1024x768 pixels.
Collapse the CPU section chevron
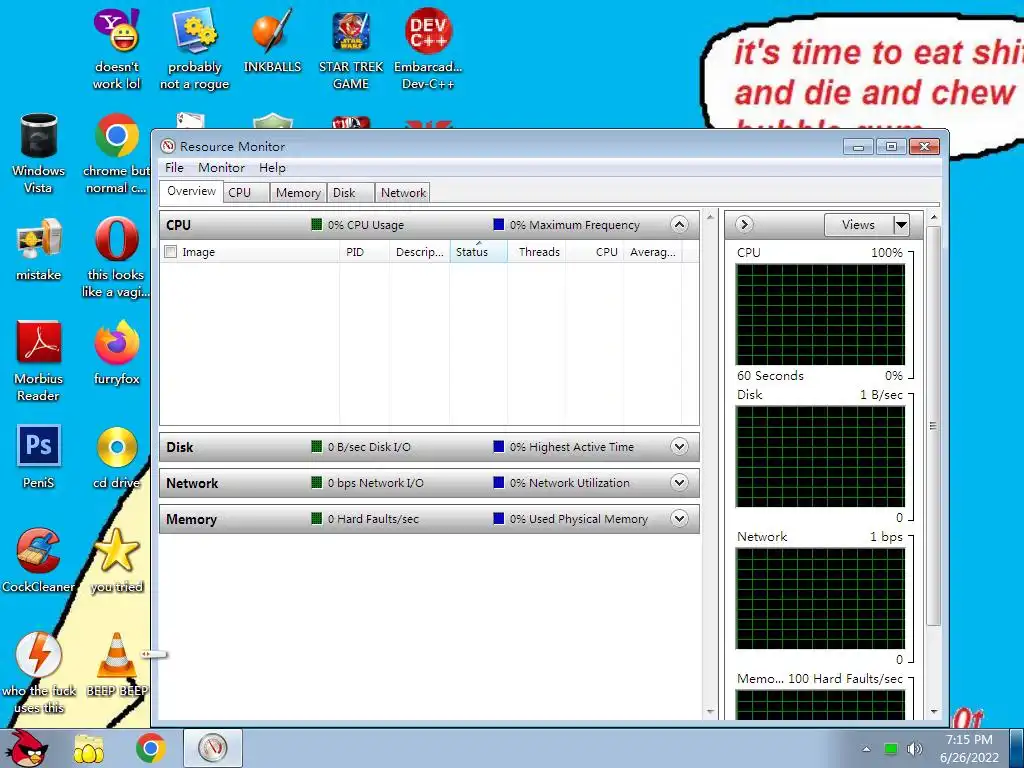tap(679, 225)
